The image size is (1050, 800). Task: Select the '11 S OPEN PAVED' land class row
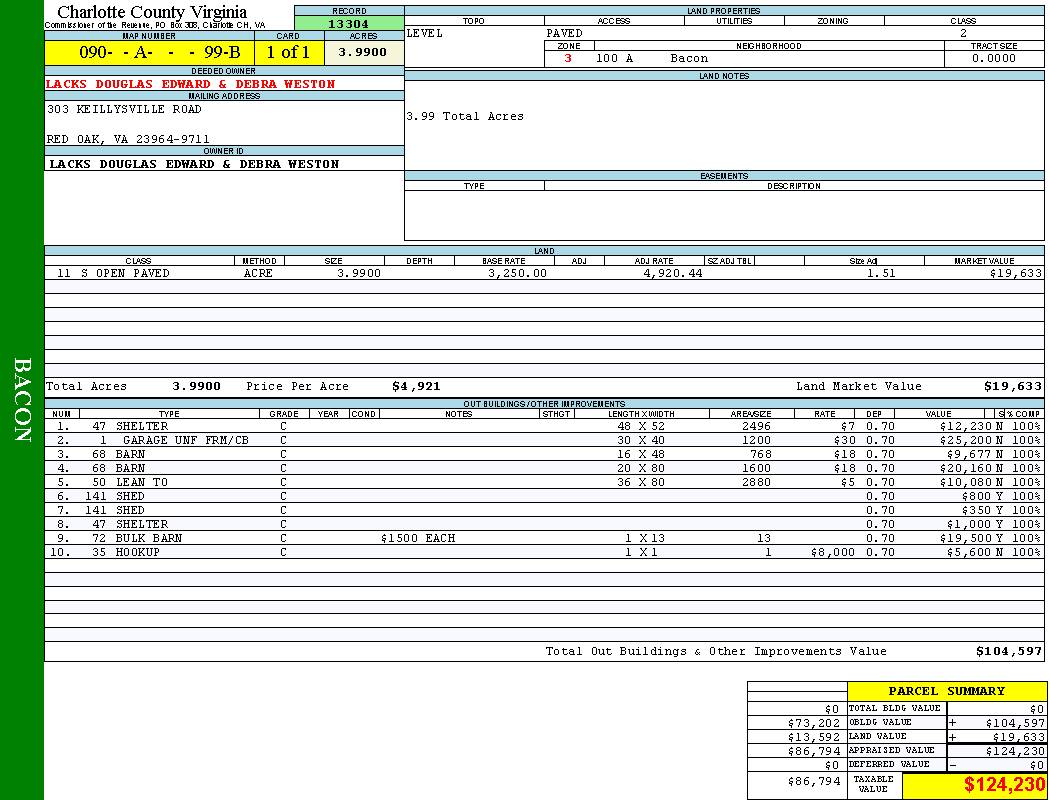pyautogui.click(x=113, y=273)
